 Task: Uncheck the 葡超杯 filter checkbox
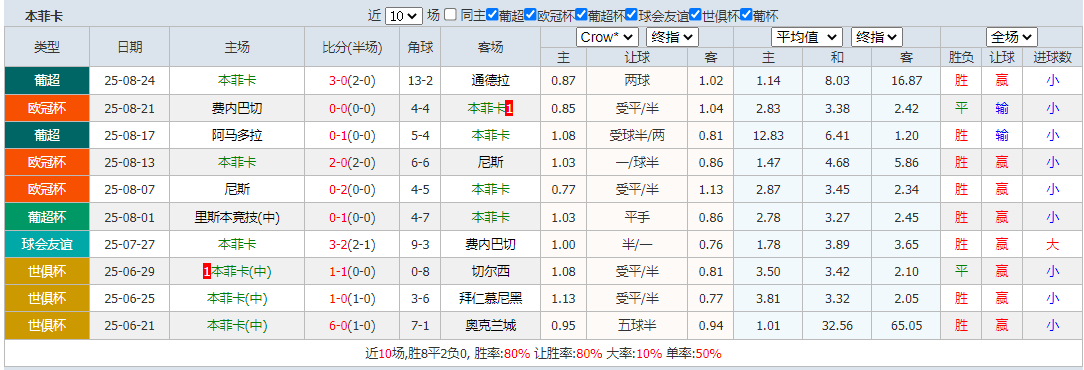point(581,15)
